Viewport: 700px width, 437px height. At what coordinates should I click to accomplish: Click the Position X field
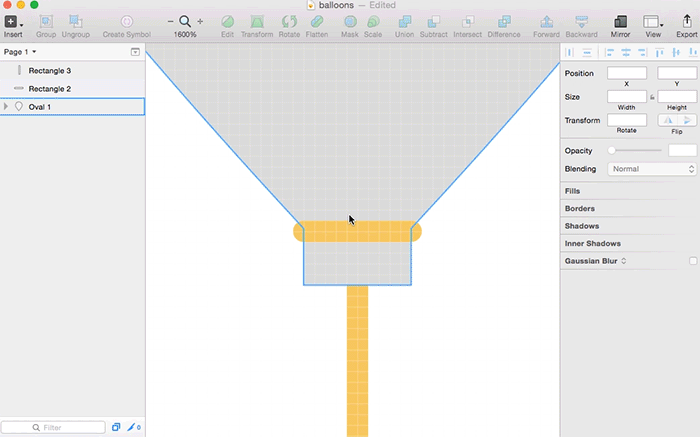coord(627,73)
